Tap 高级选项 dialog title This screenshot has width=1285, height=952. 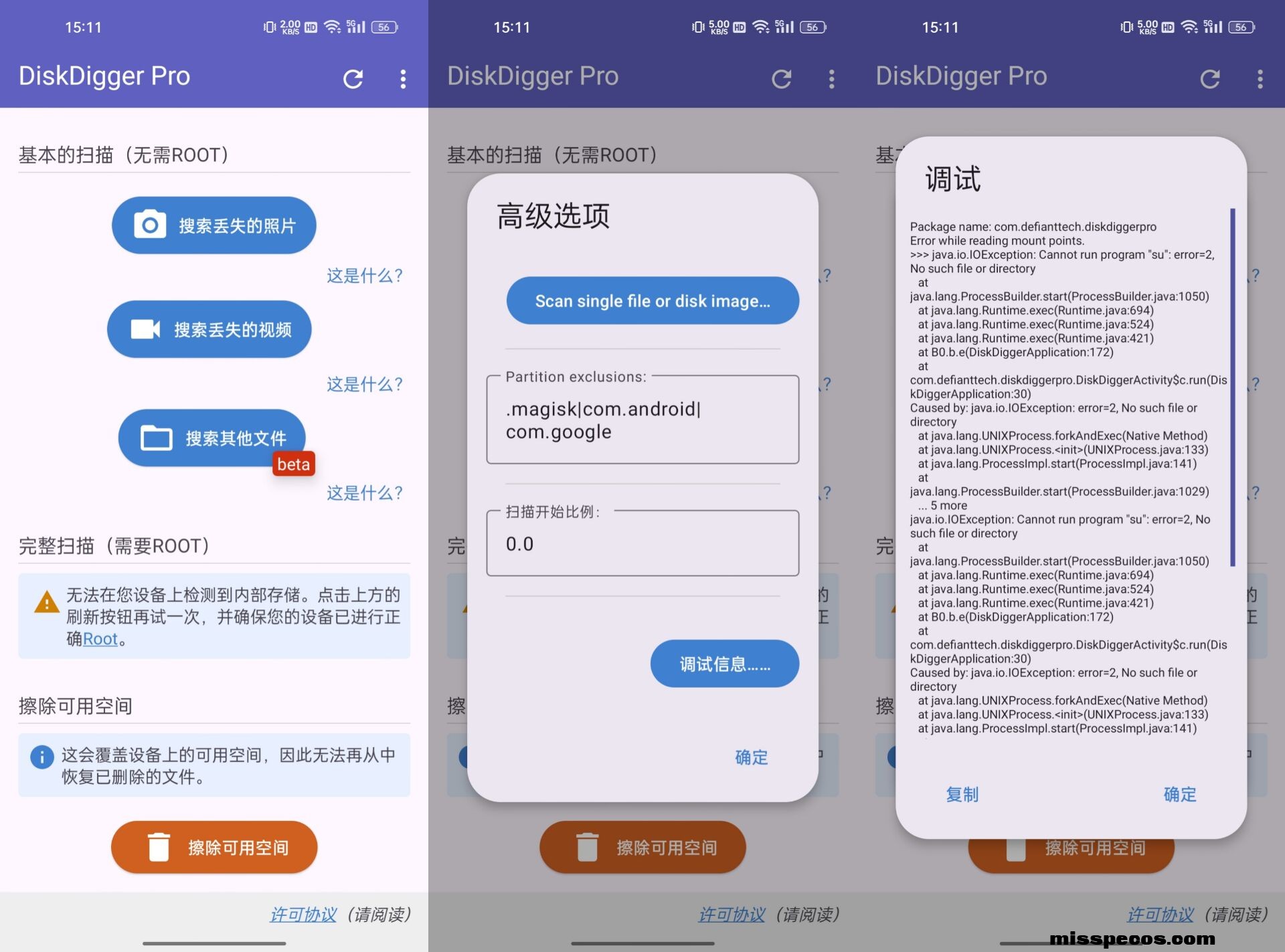[x=553, y=216]
